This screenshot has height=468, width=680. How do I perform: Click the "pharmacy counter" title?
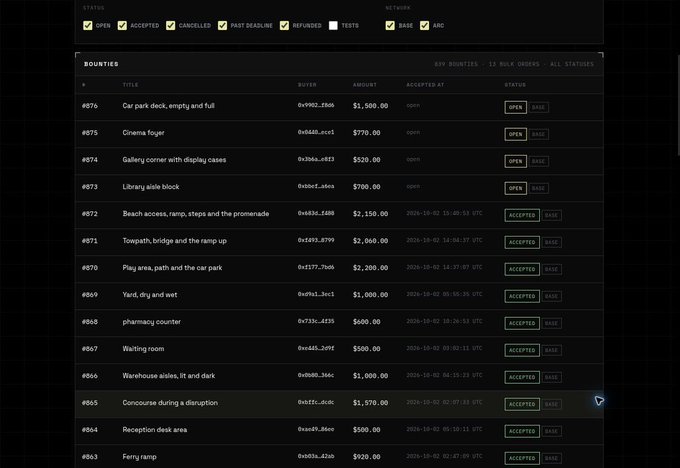point(151,322)
